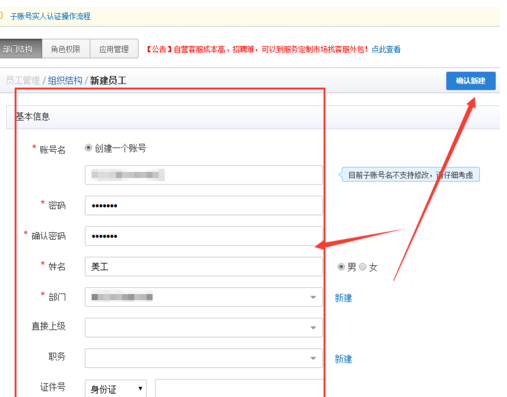Image resolution: width=507 pixels, height=397 pixels.
Task: Focus the 确认密码 input field
Action: coord(204,236)
